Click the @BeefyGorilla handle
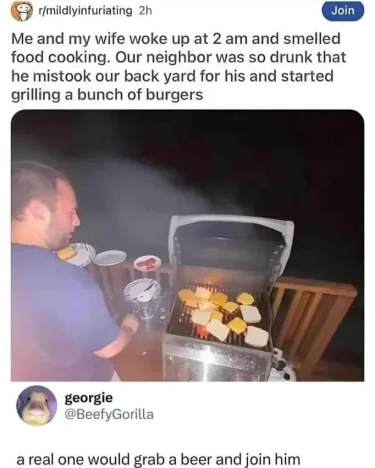 (x=109, y=414)
